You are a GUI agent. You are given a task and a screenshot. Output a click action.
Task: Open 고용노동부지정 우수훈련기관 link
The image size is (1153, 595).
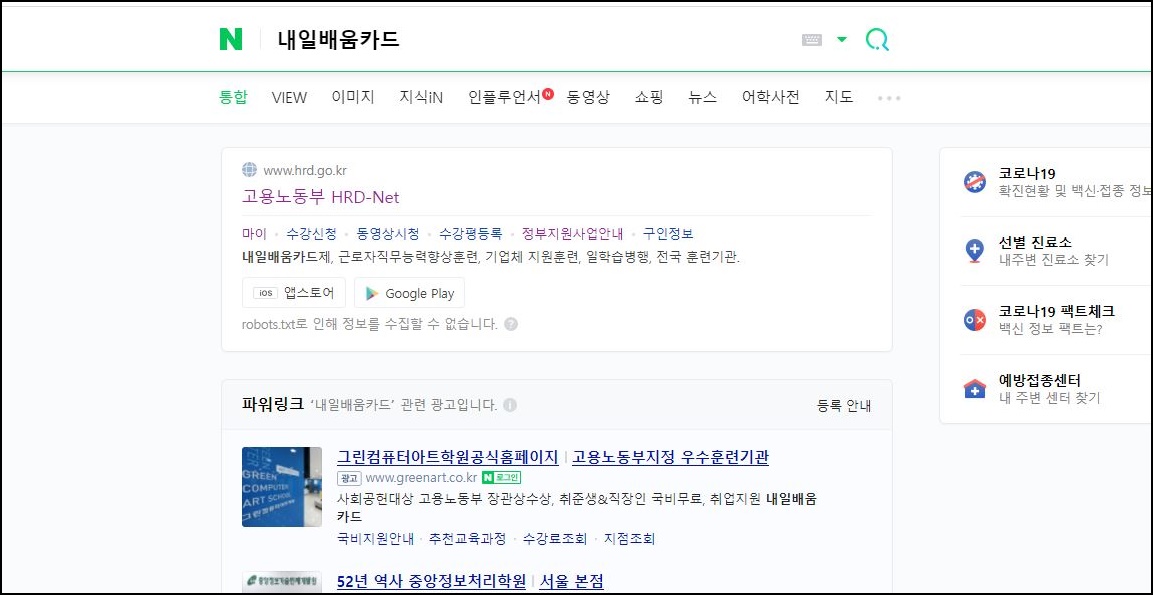(x=671, y=457)
